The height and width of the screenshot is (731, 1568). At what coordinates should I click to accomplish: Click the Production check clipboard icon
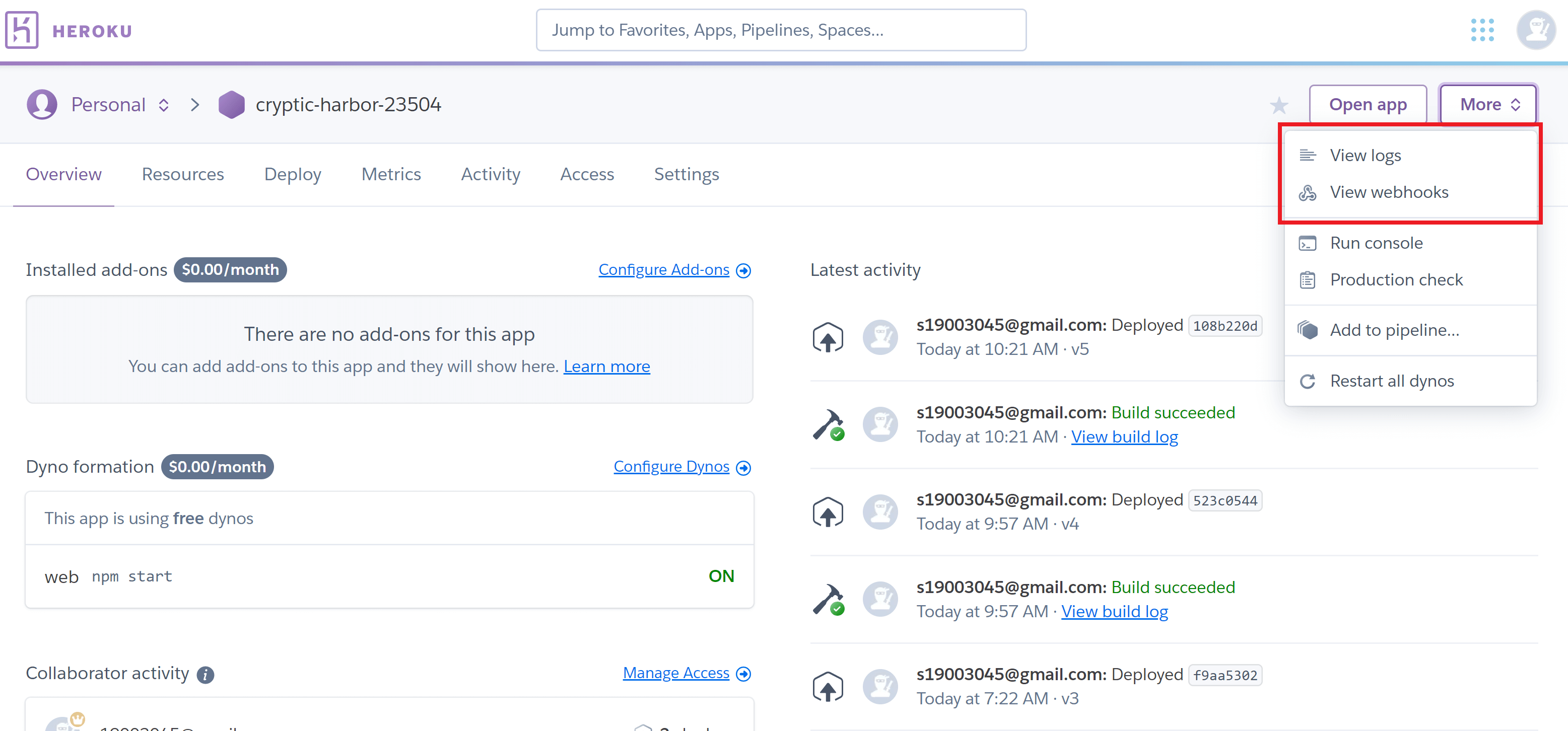[x=1307, y=280]
